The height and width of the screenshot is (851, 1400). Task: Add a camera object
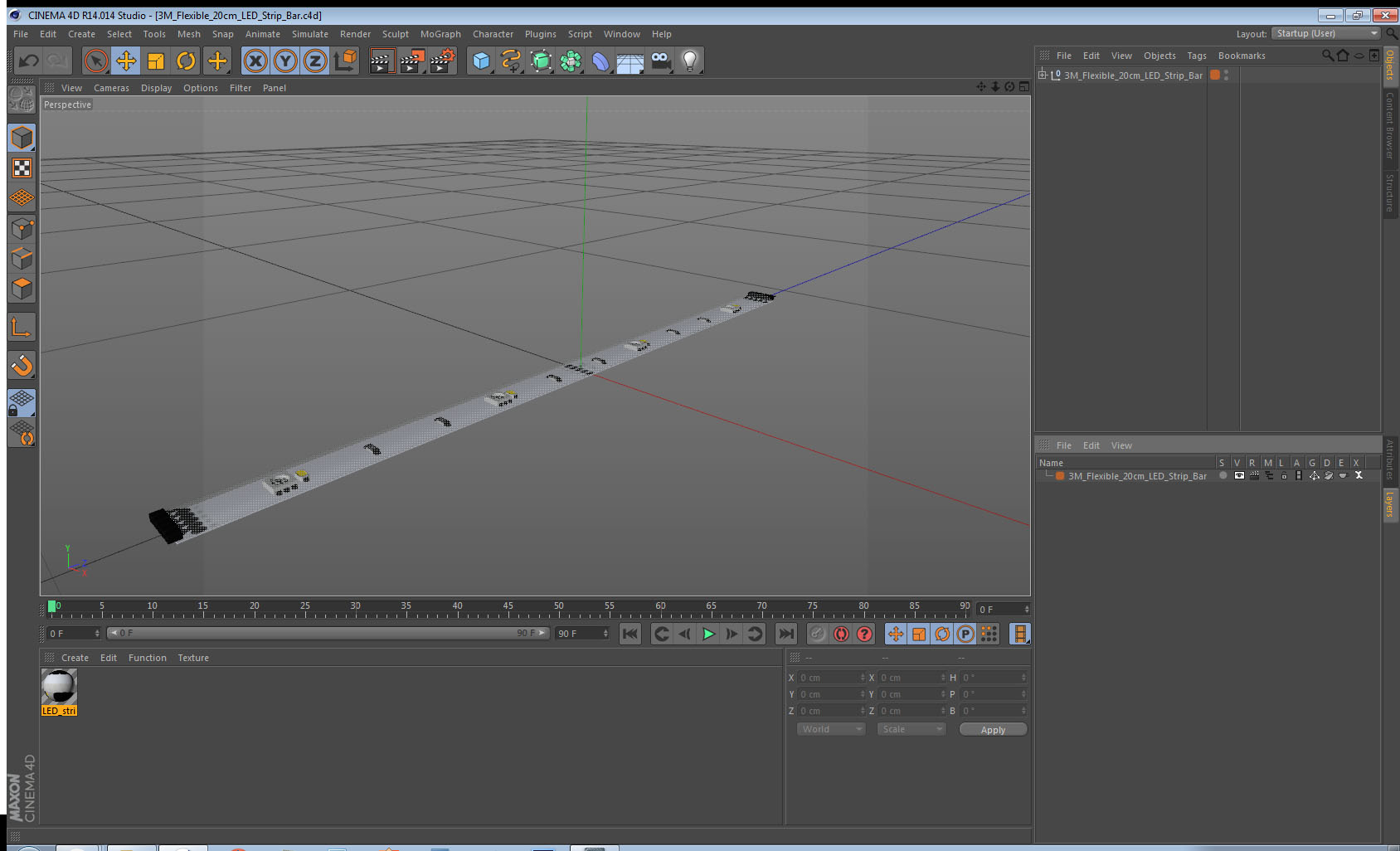pyautogui.click(x=660, y=61)
